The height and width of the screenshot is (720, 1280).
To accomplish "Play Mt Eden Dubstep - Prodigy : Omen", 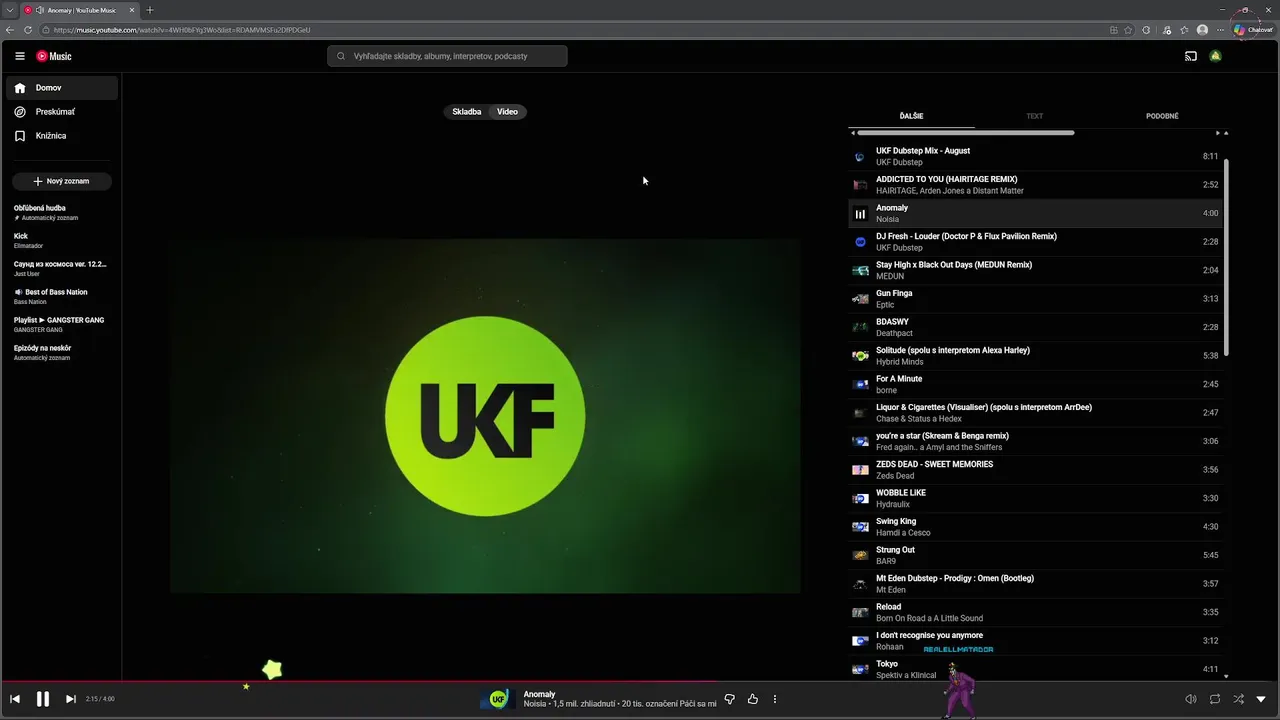I will (1035, 584).
